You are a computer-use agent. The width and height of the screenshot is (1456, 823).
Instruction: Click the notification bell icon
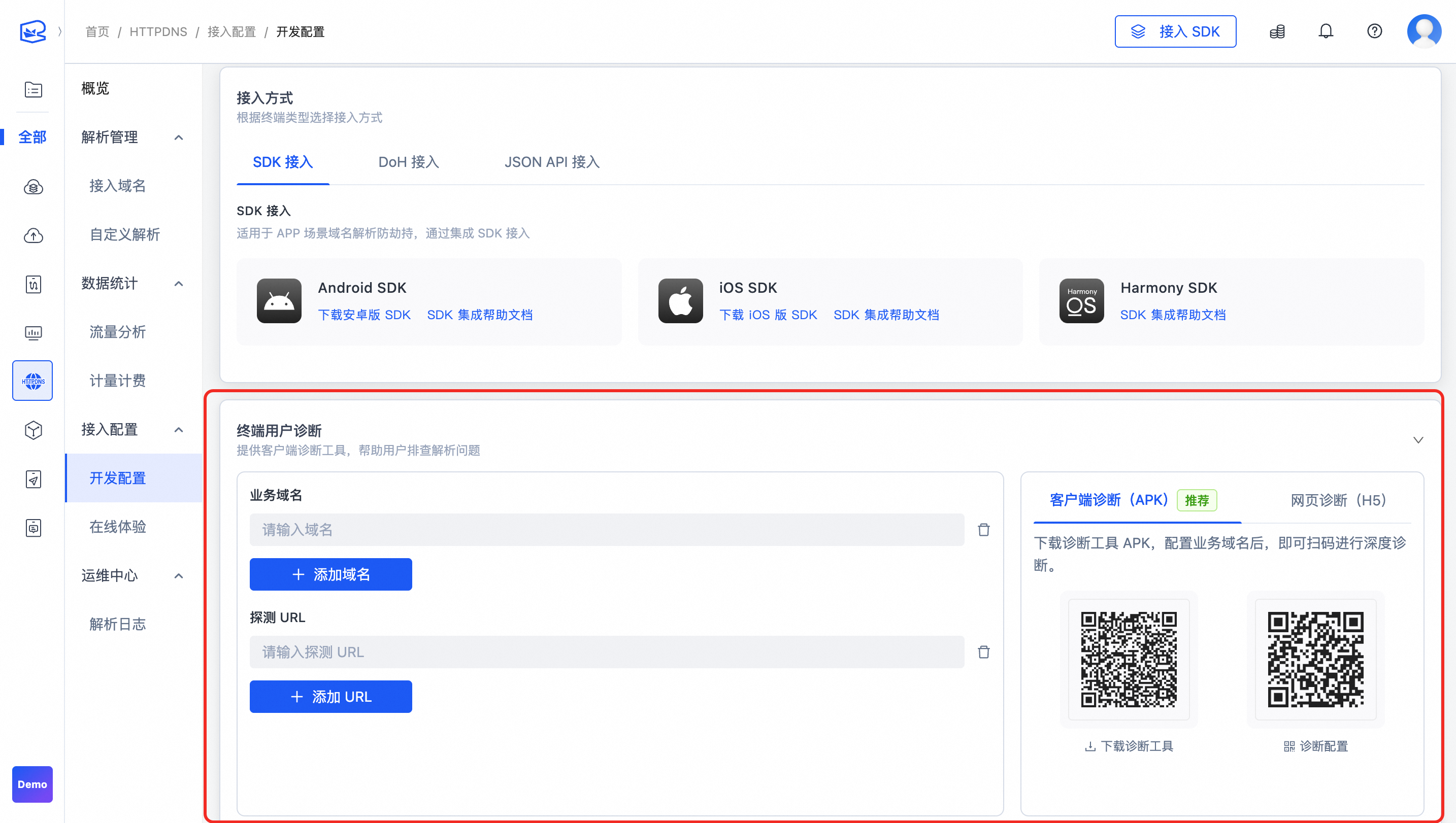(x=1326, y=31)
